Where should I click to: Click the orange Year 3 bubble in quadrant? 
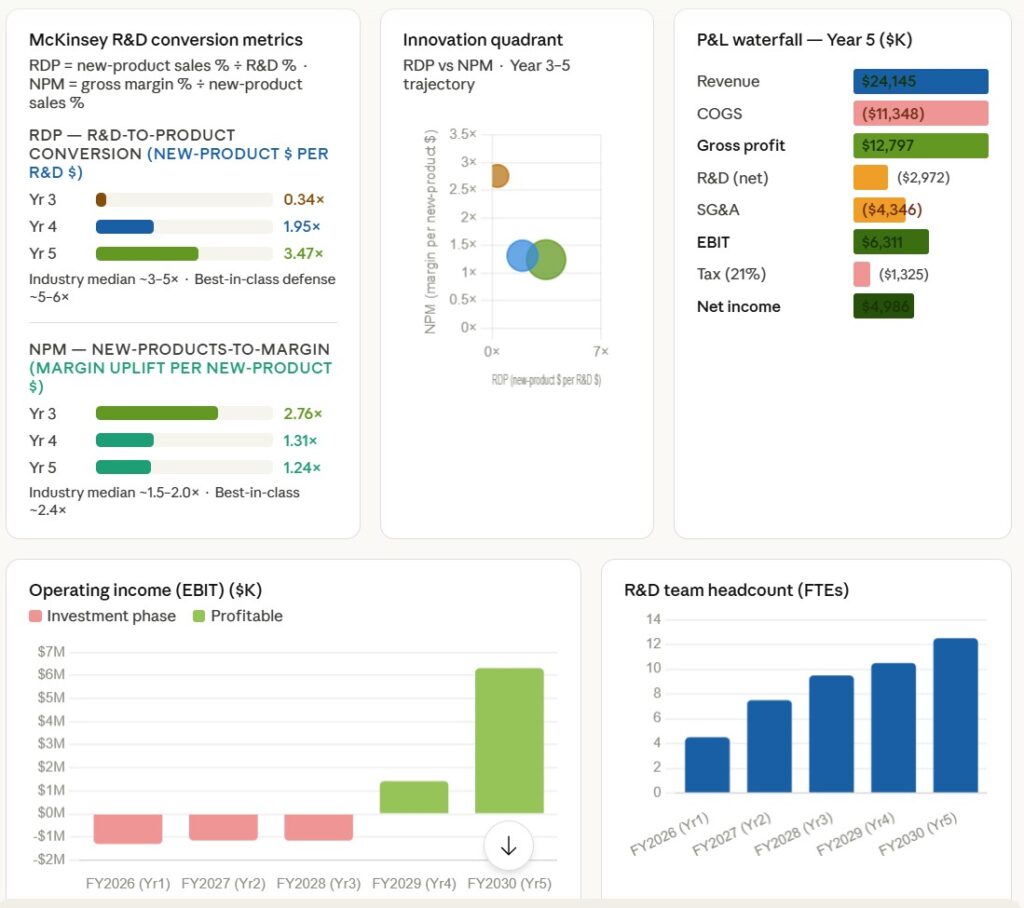496,176
